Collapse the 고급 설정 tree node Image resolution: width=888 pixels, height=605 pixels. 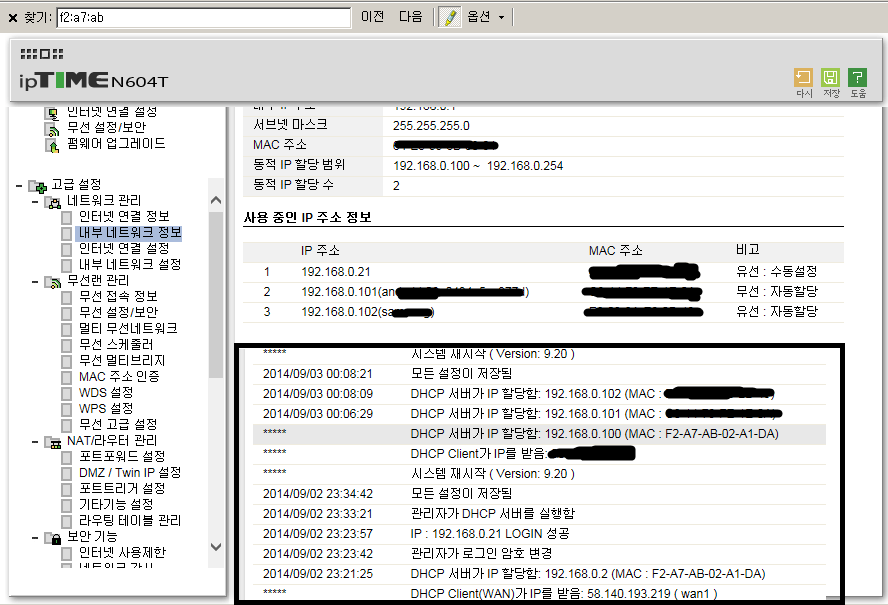(x=19, y=186)
